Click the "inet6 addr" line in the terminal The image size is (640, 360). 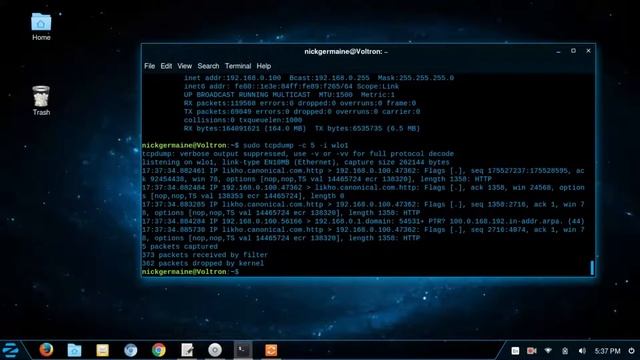[x=291, y=87]
